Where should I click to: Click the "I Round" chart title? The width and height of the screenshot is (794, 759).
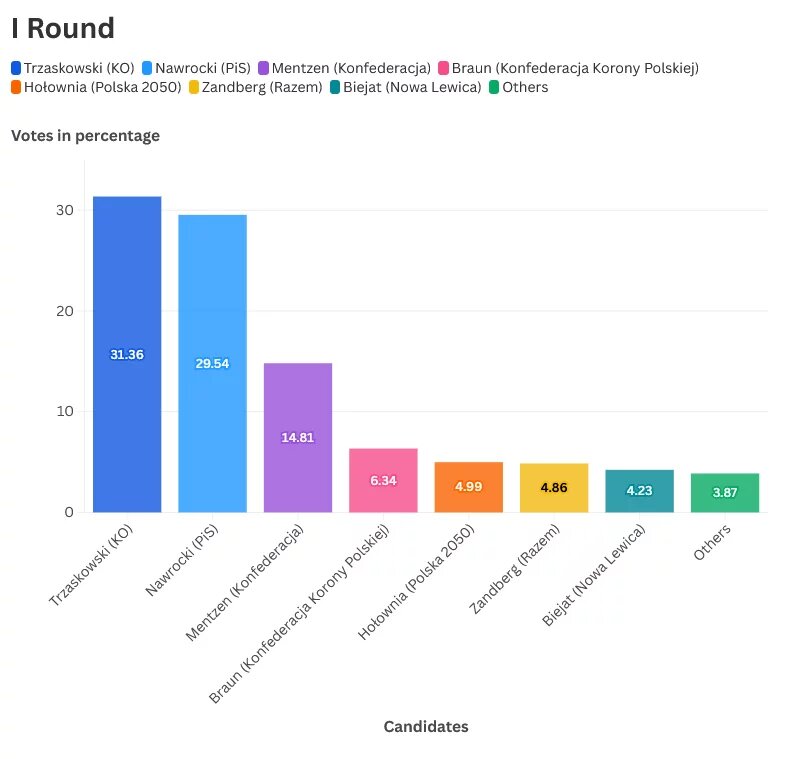63,28
